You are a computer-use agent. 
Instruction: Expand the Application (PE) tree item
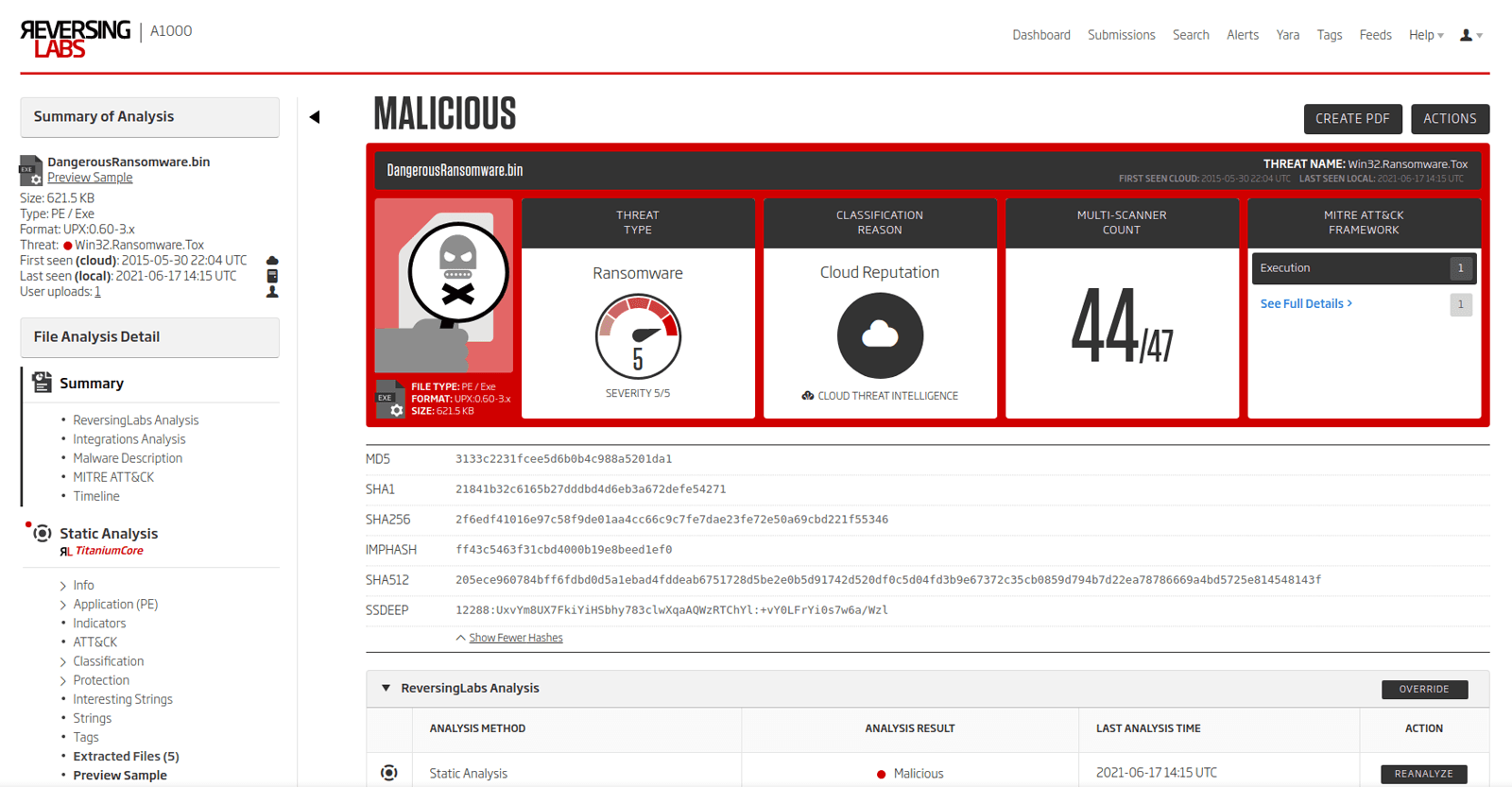tap(63, 605)
